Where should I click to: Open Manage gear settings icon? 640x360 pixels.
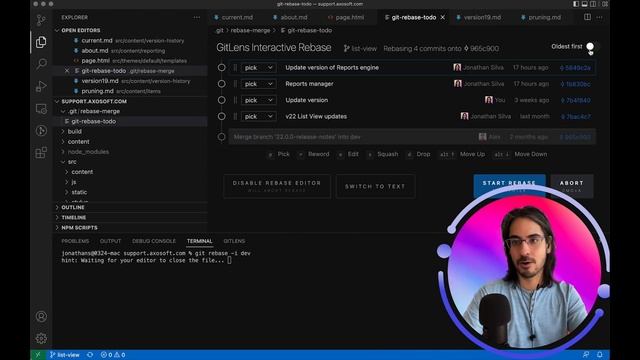click(41, 338)
